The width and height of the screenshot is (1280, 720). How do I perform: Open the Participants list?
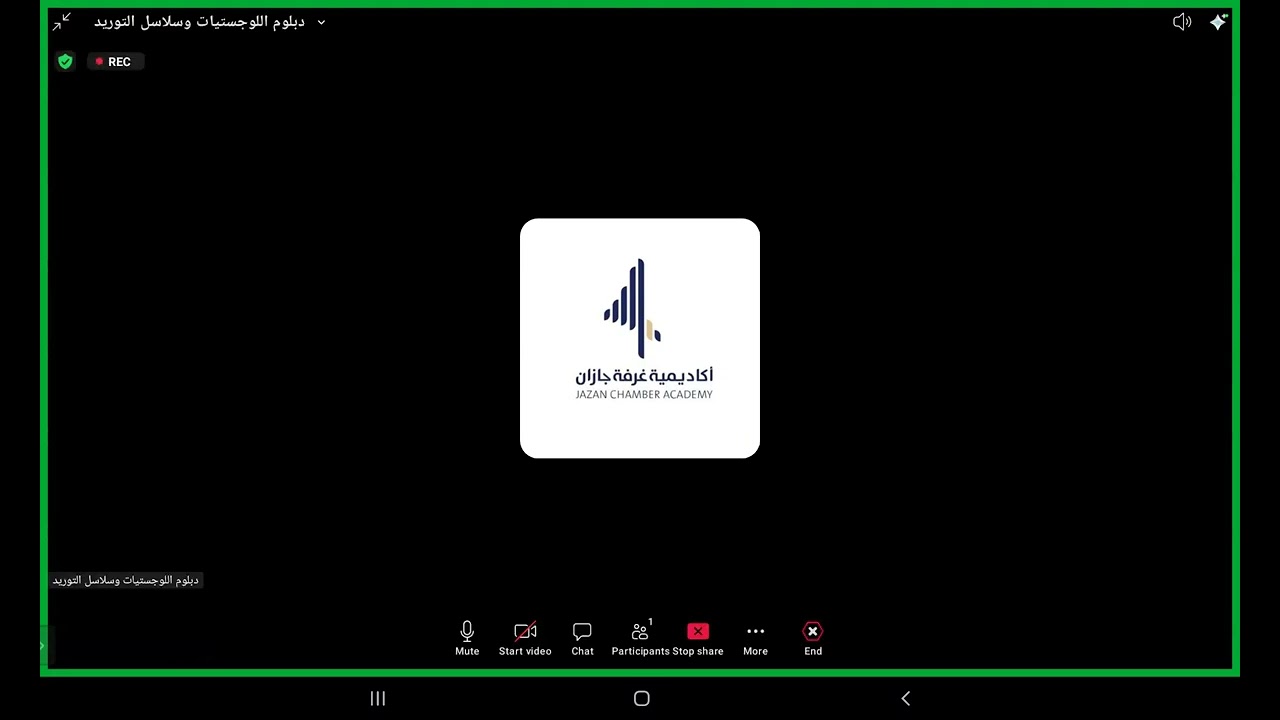click(640, 638)
